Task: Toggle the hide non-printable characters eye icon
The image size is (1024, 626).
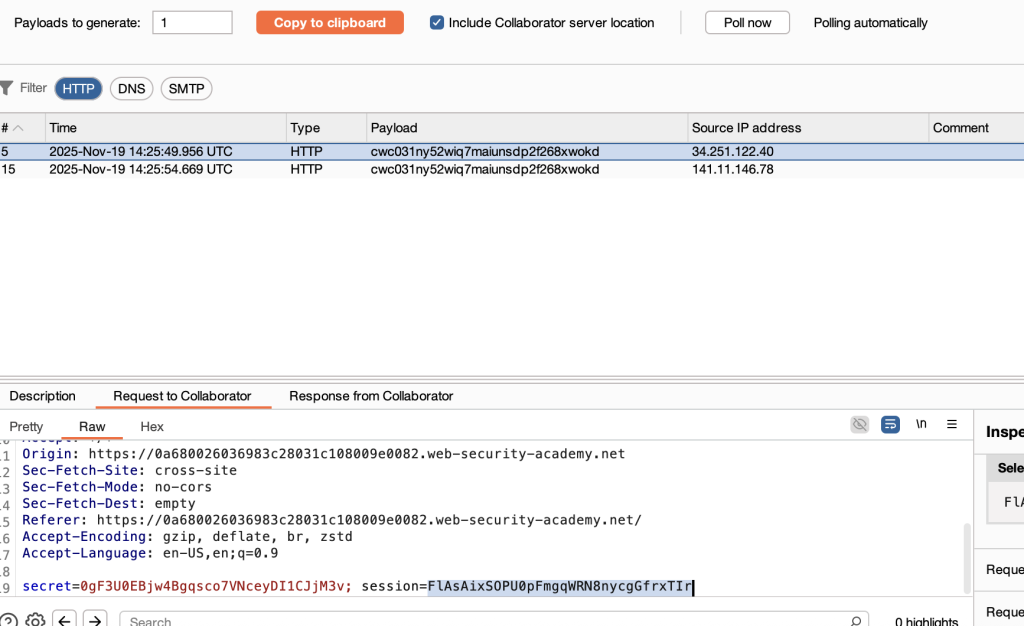Action: [x=859, y=425]
